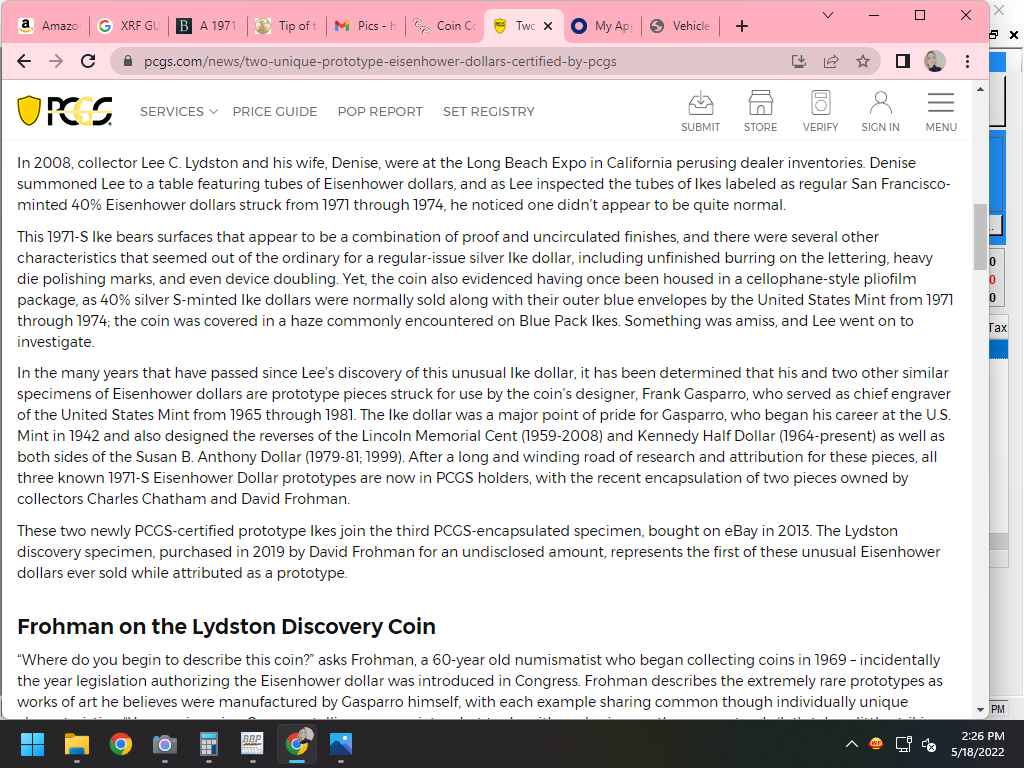Open the Price Guide nav link
Screen dimensions: 1024x768
pyautogui.click(x=275, y=112)
